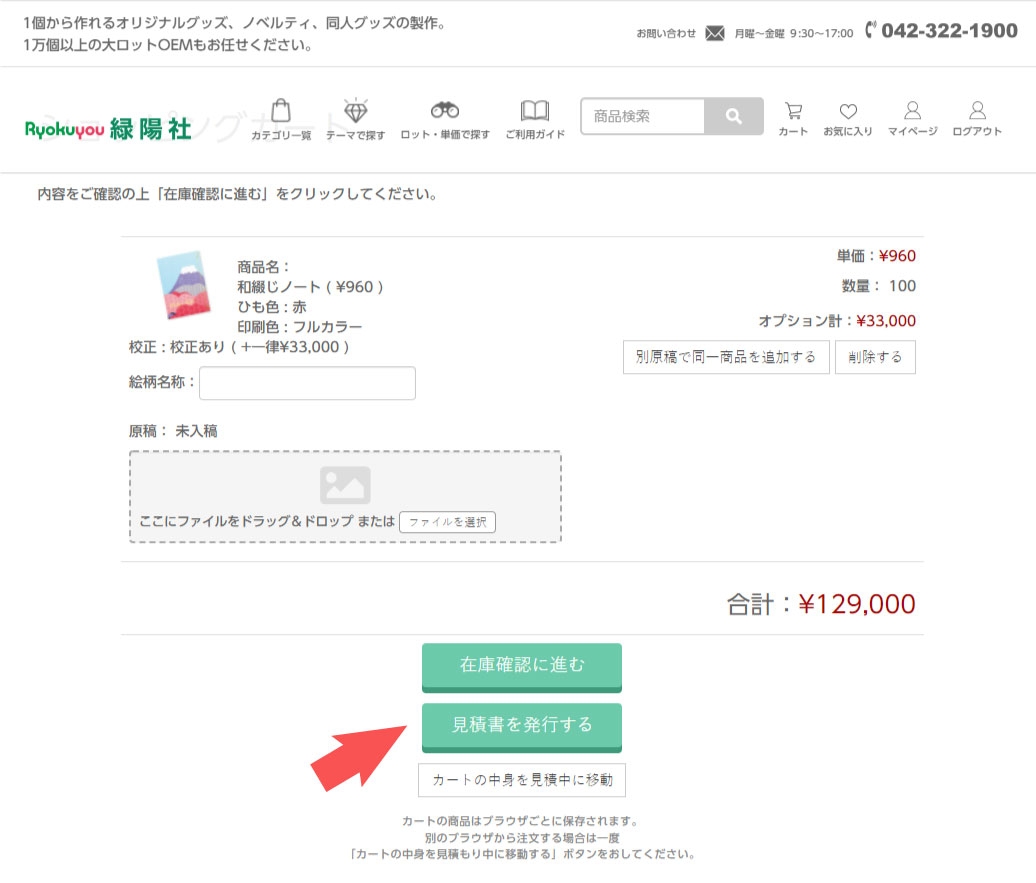
Task: Issue a quote via 見積書を発行する
Action: click(521, 727)
